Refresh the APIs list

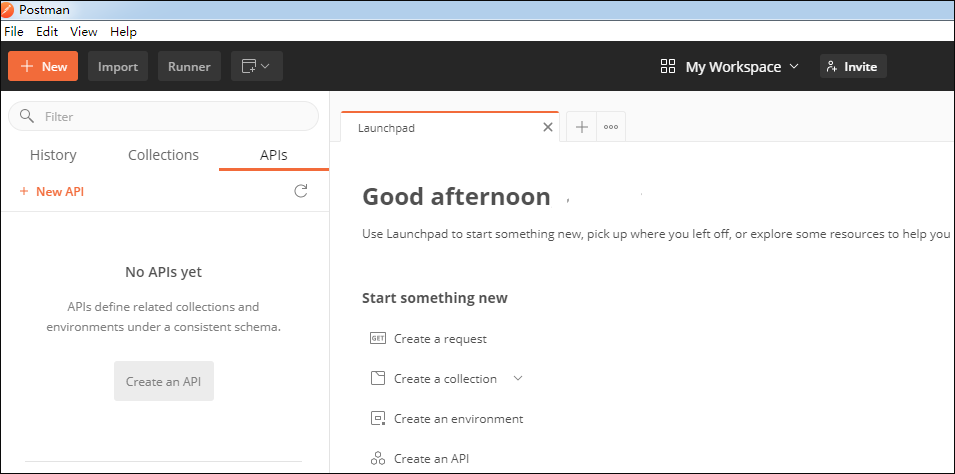click(300, 191)
